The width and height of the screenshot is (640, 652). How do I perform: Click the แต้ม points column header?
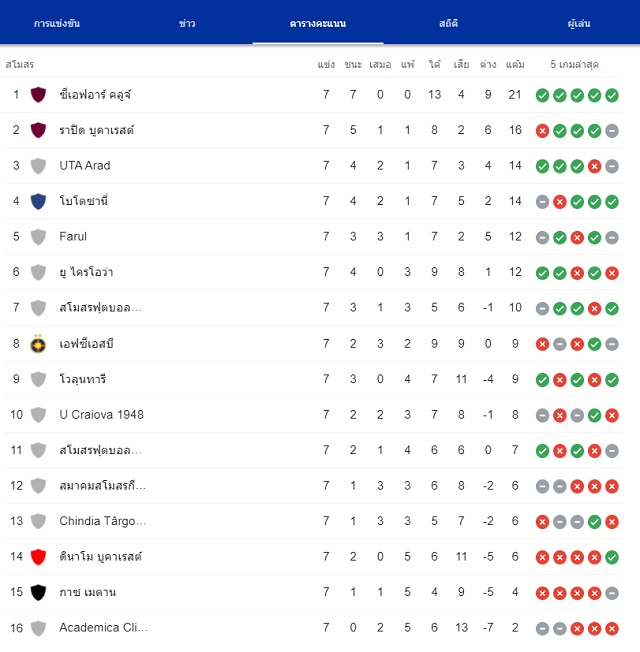point(515,64)
